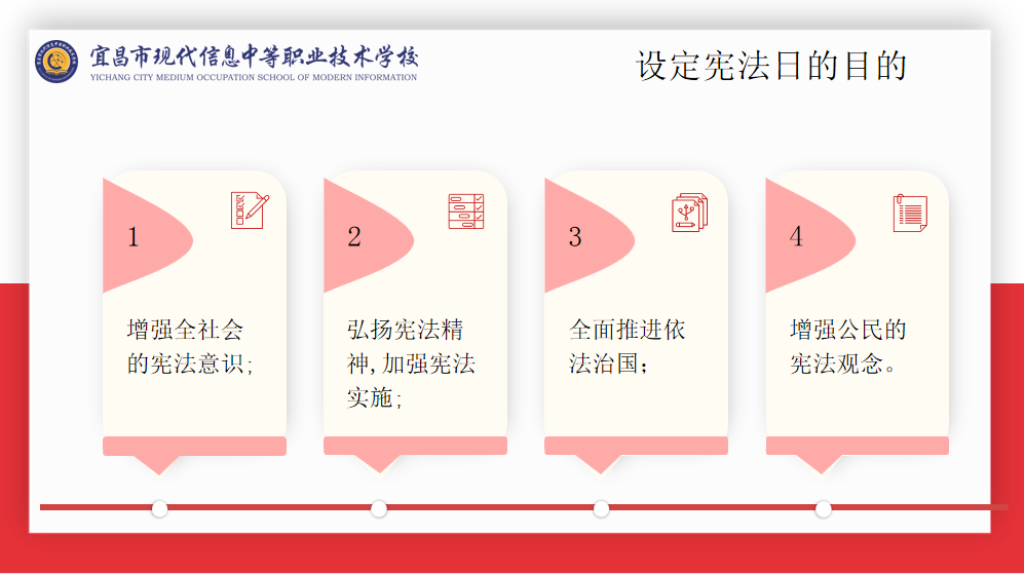Select the text 增强全社会的宪法意识
Viewport: 1024px width, 574px height.
[190, 346]
